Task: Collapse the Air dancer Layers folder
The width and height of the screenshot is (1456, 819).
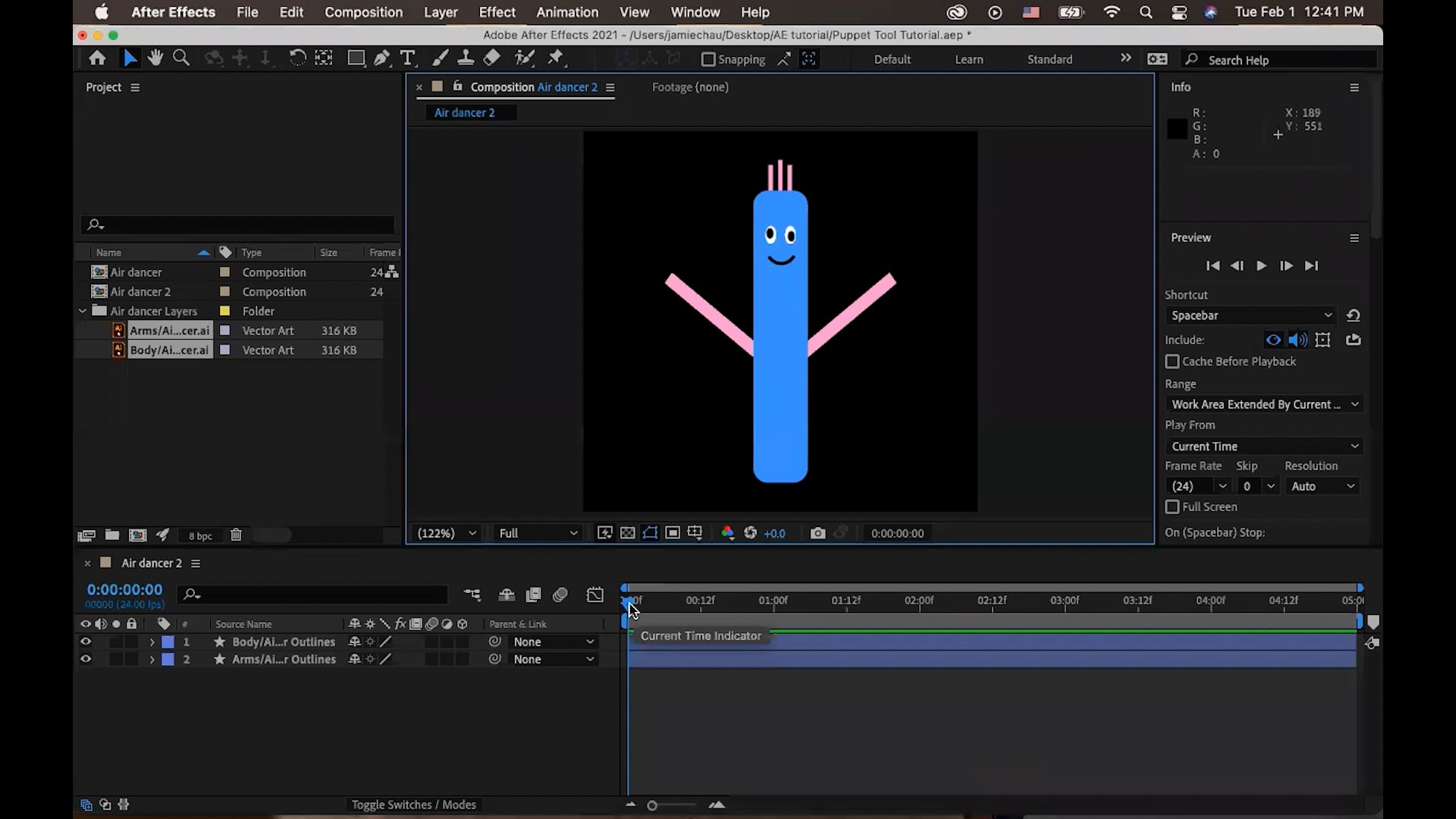Action: tap(83, 311)
